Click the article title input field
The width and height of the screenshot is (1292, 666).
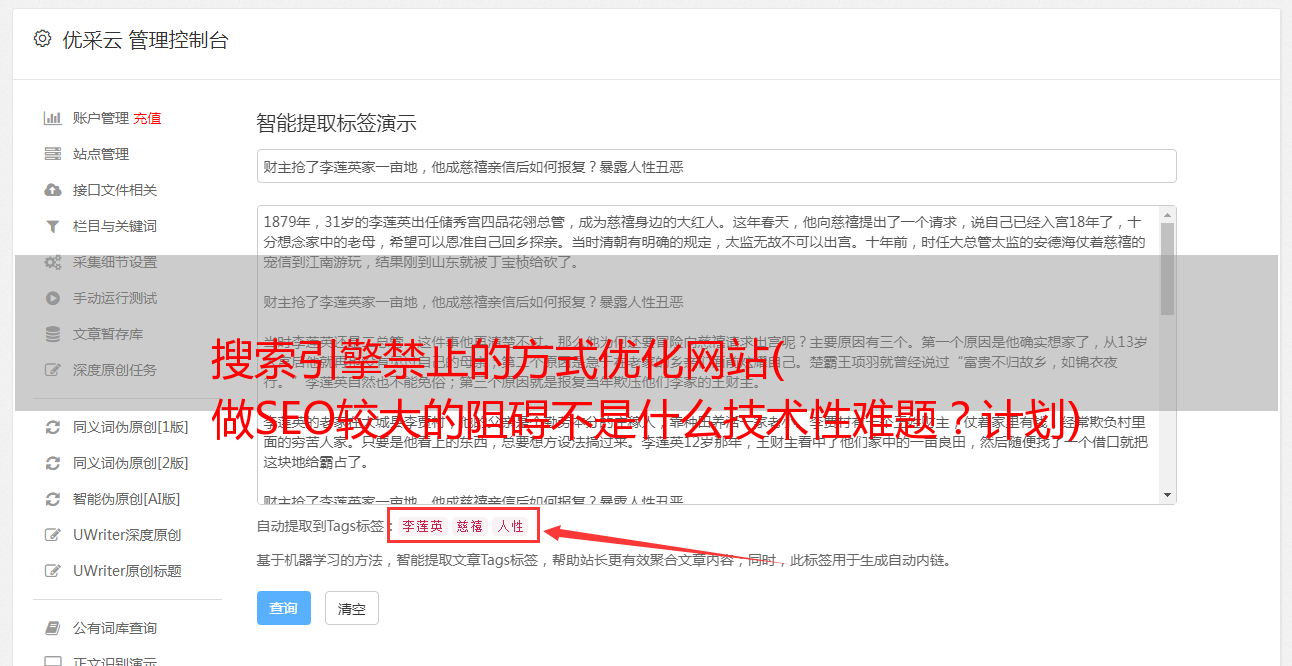(716, 166)
